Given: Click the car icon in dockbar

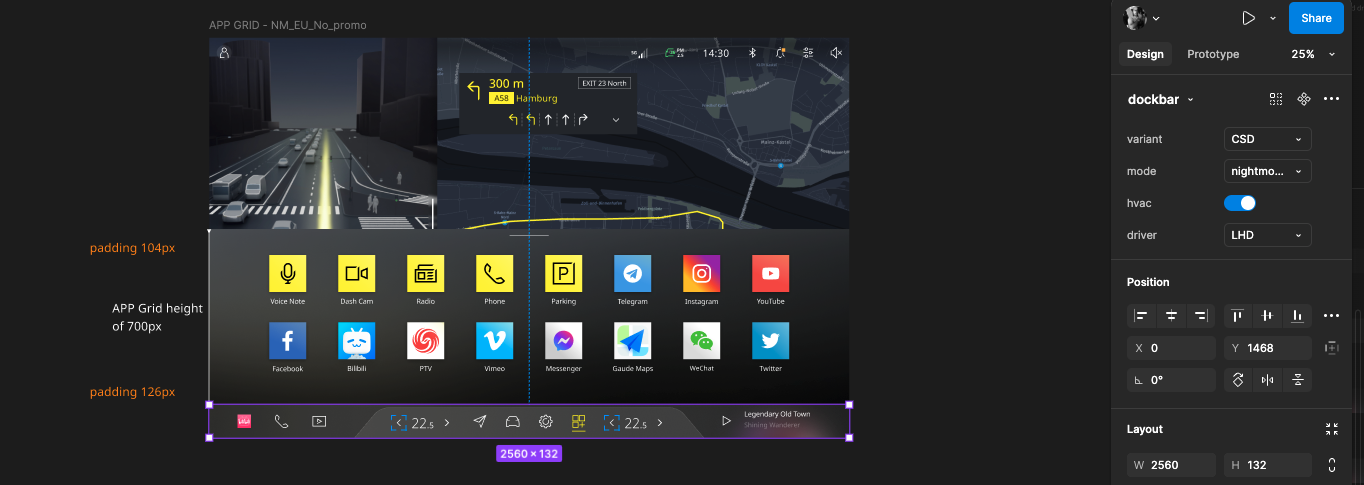Looking at the screenshot, I should (512, 422).
